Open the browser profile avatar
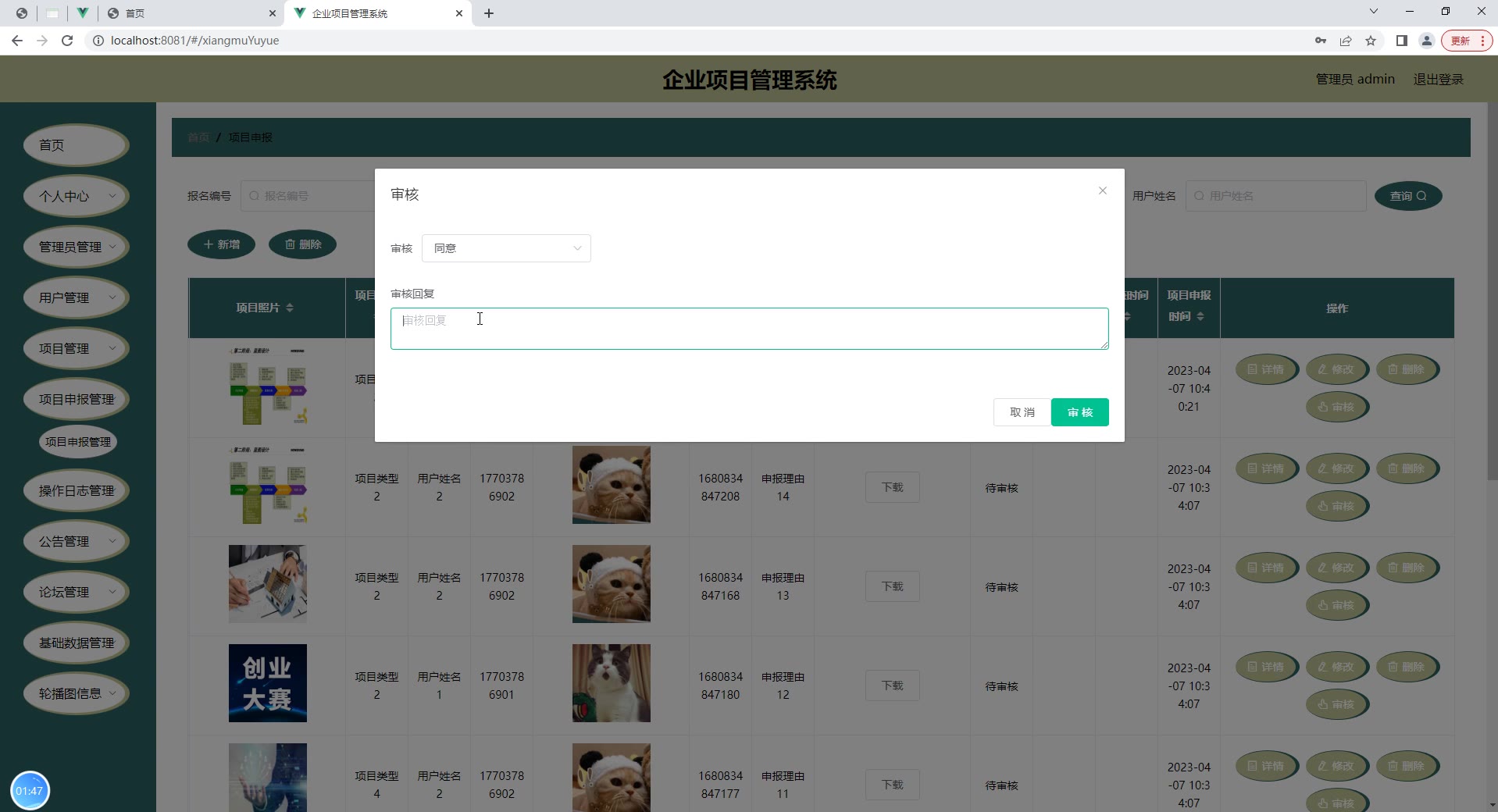 [x=1427, y=41]
